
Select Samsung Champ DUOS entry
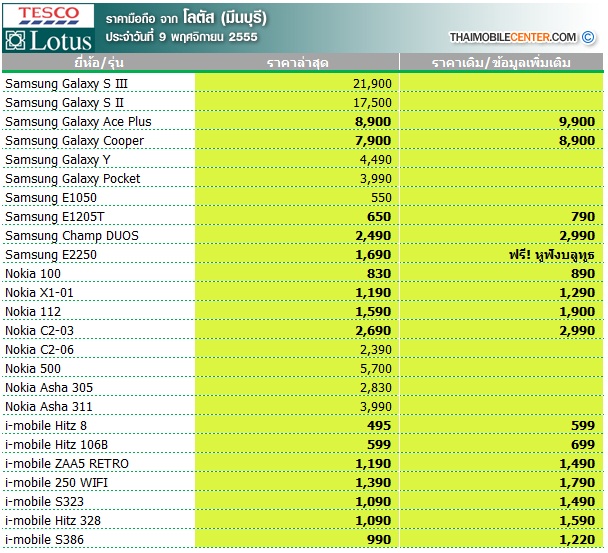click(x=72, y=236)
